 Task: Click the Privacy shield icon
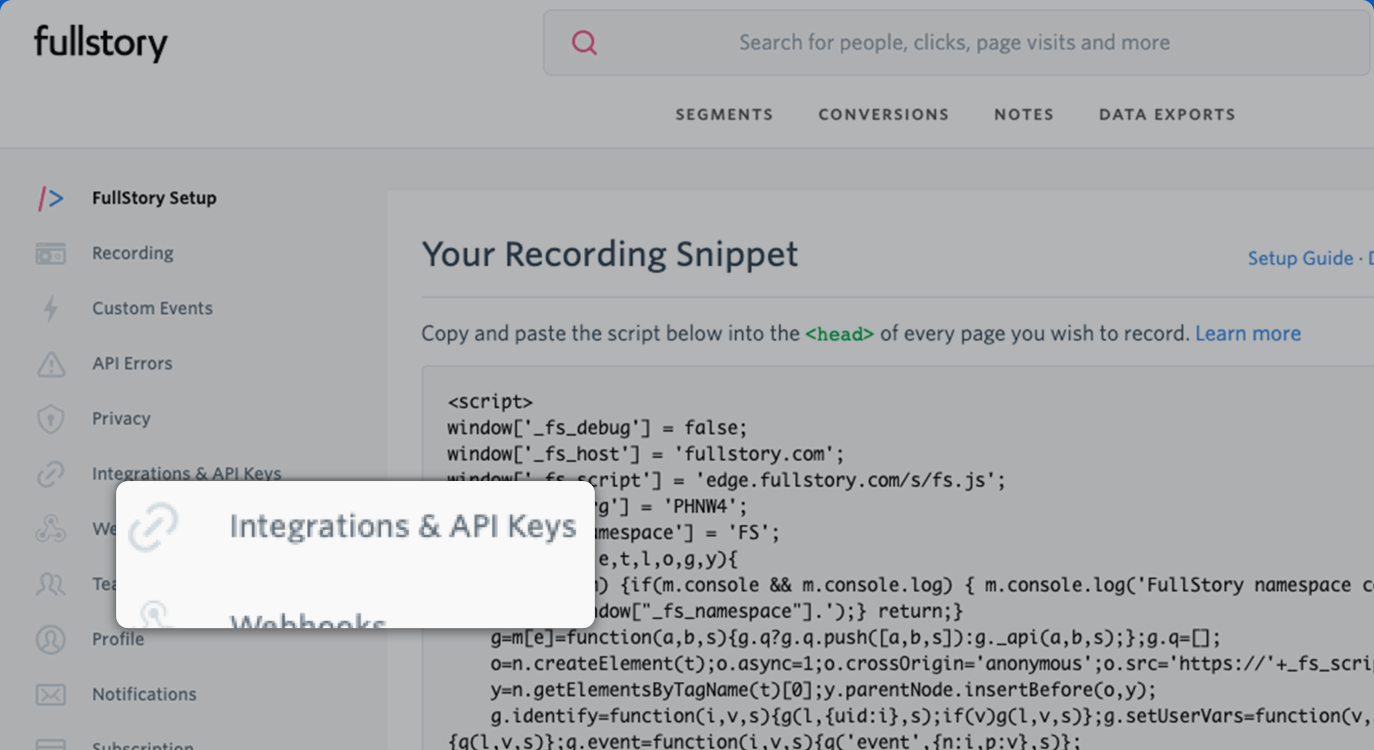(x=51, y=419)
